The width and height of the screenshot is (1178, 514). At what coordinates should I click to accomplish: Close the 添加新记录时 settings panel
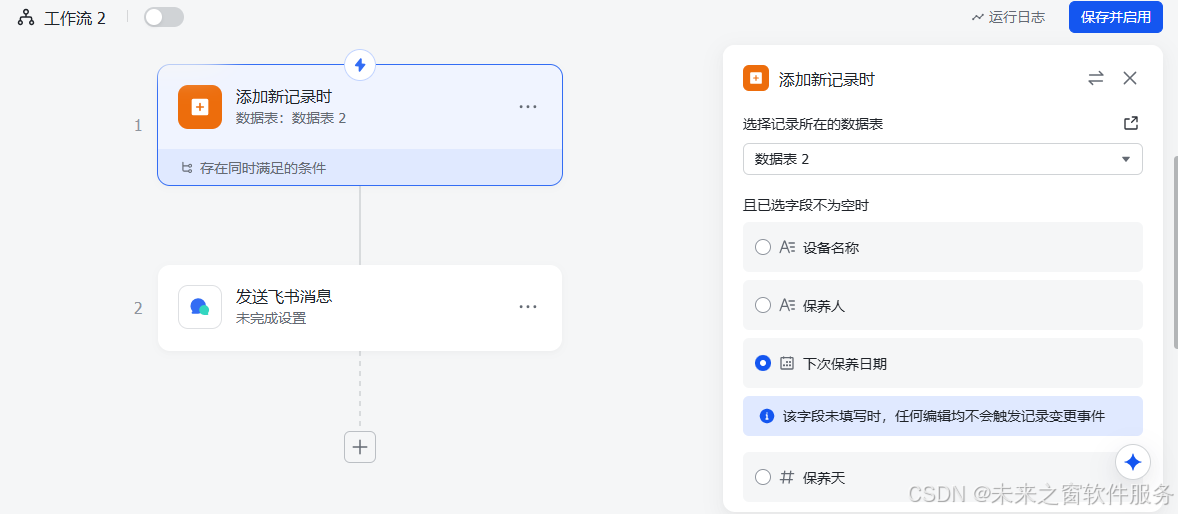coord(1130,78)
